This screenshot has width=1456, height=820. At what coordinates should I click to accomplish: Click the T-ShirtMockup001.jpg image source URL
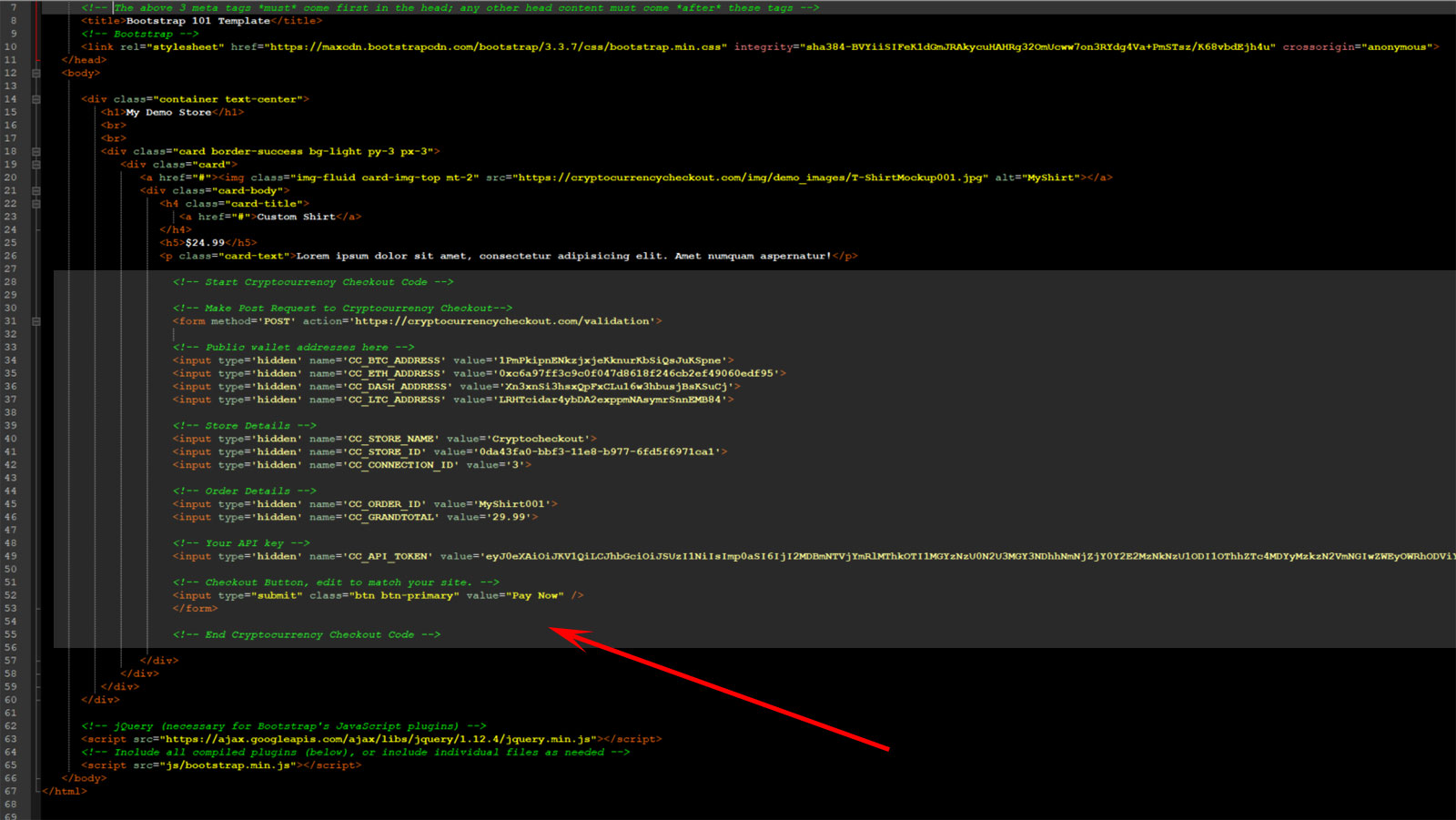[752, 177]
